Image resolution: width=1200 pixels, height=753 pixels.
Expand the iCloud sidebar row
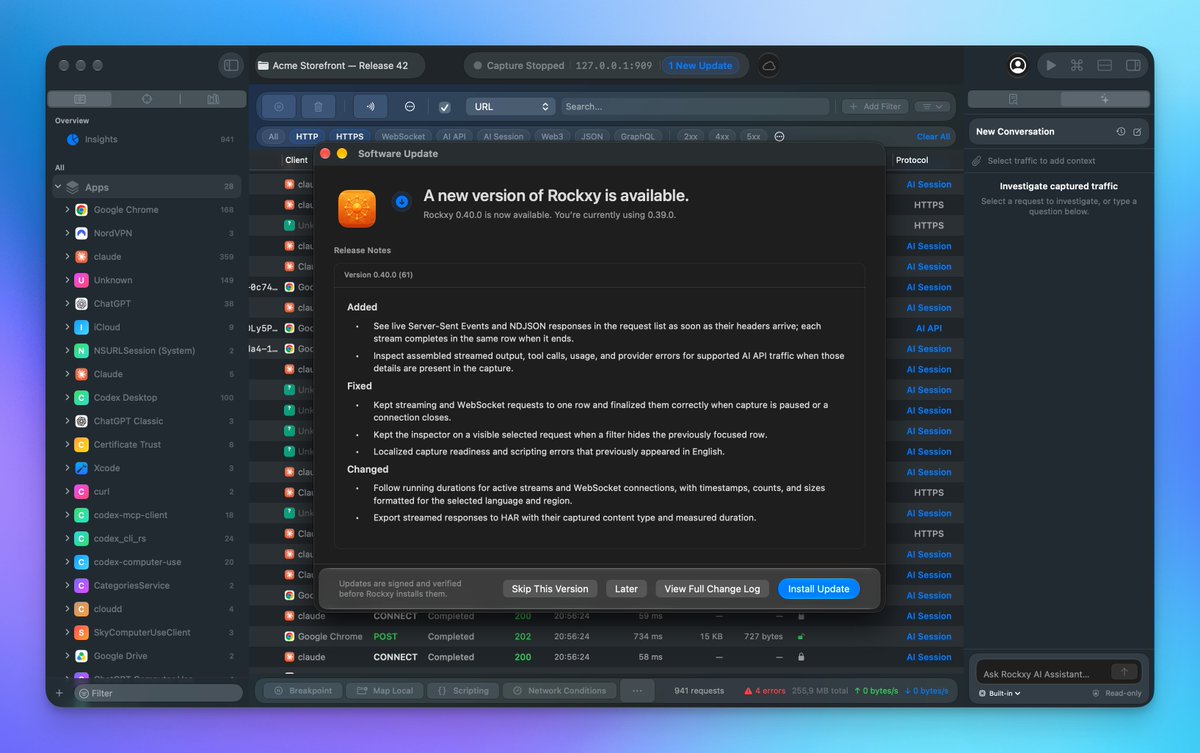tap(67, 327)
